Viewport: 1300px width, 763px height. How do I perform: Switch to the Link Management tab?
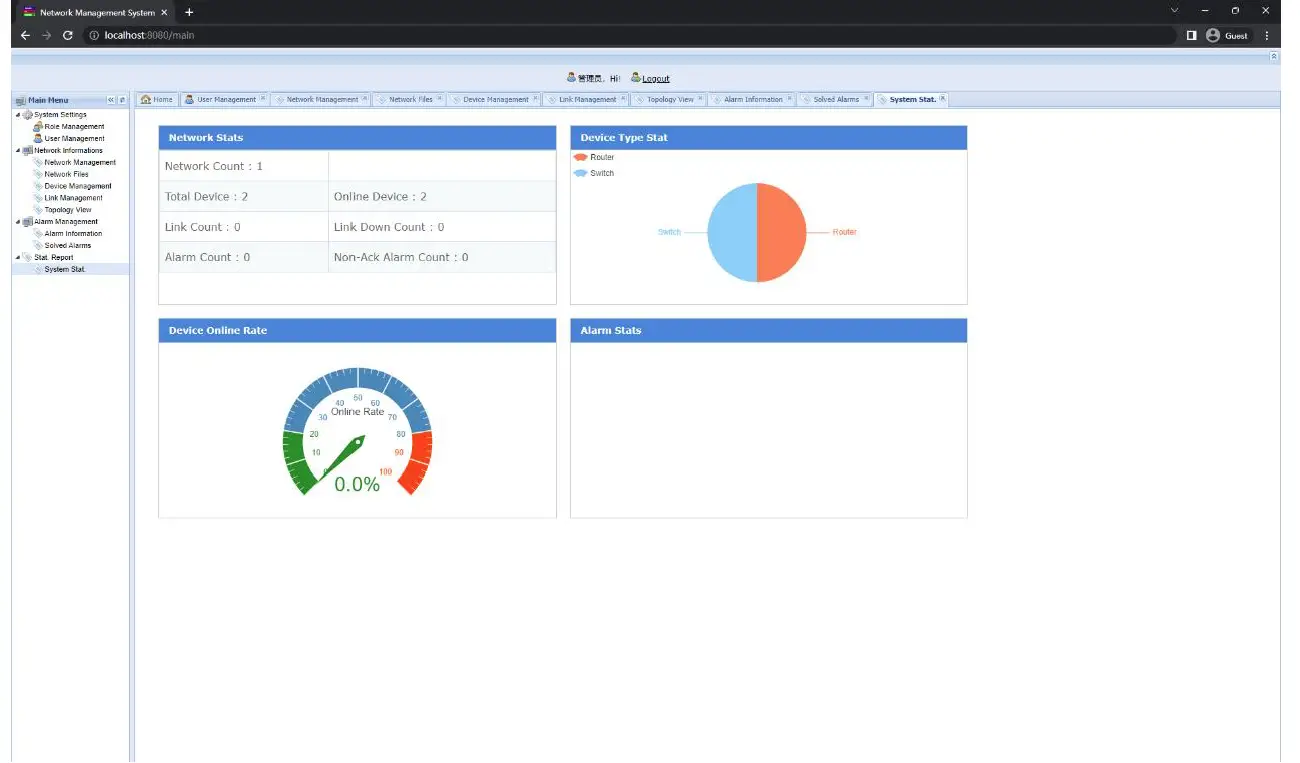click(x=586, y=99)
